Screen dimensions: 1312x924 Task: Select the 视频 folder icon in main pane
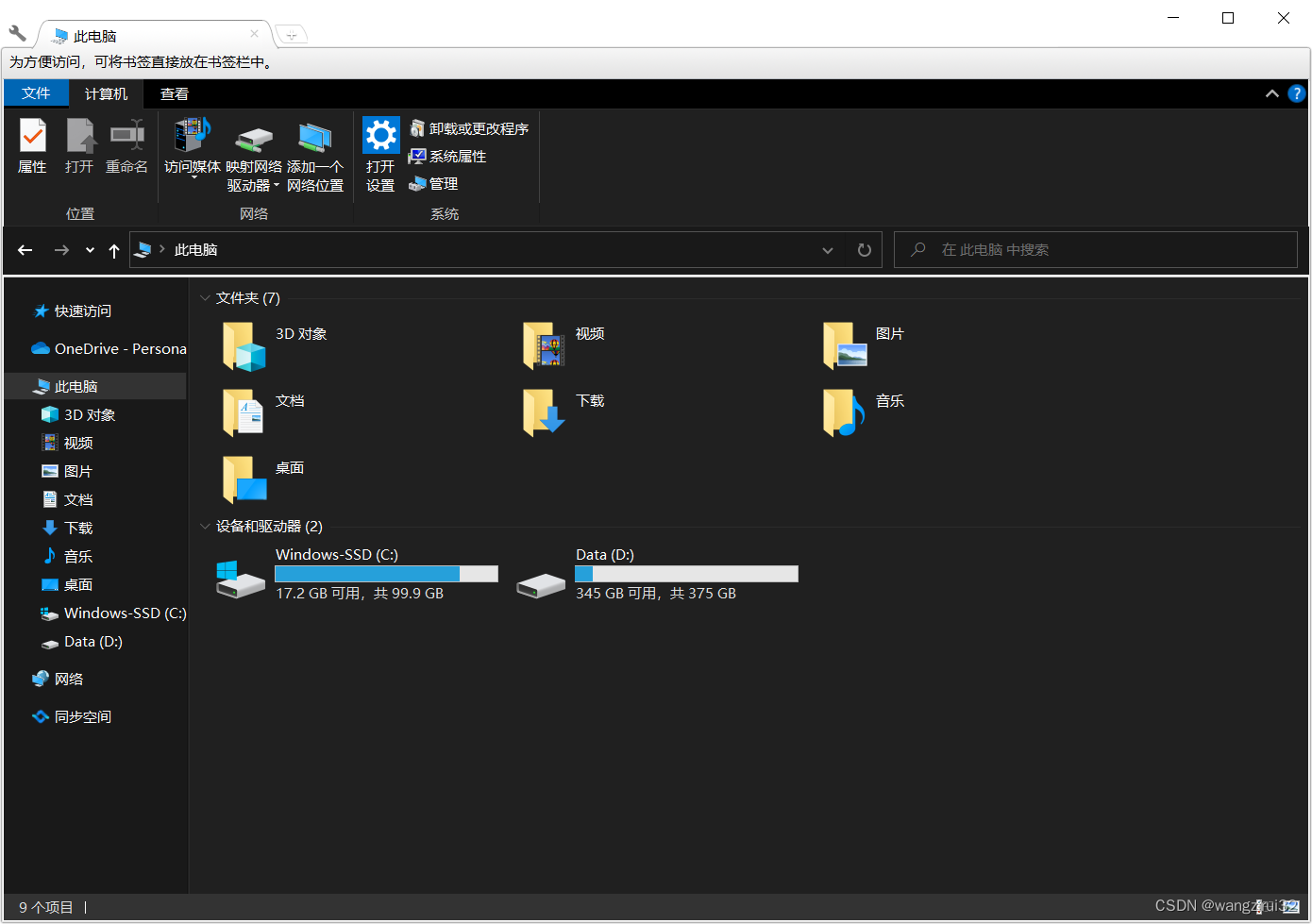(x=545, y=346)
